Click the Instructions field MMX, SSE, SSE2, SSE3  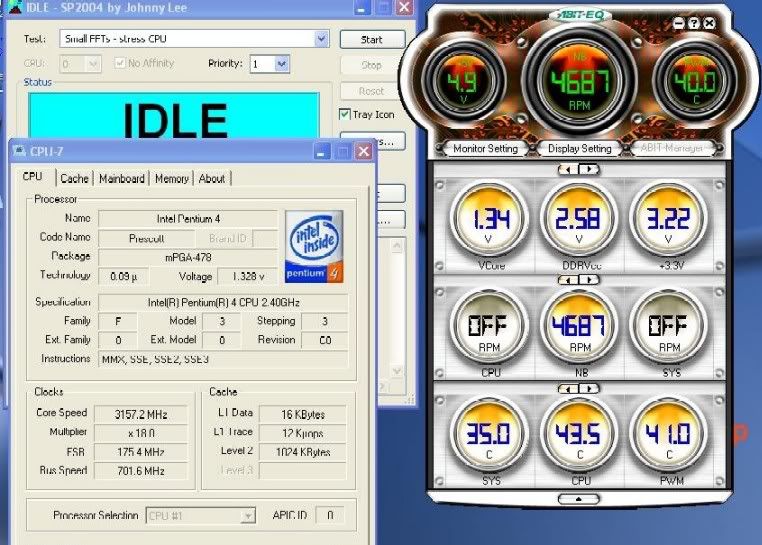point(223,359)
